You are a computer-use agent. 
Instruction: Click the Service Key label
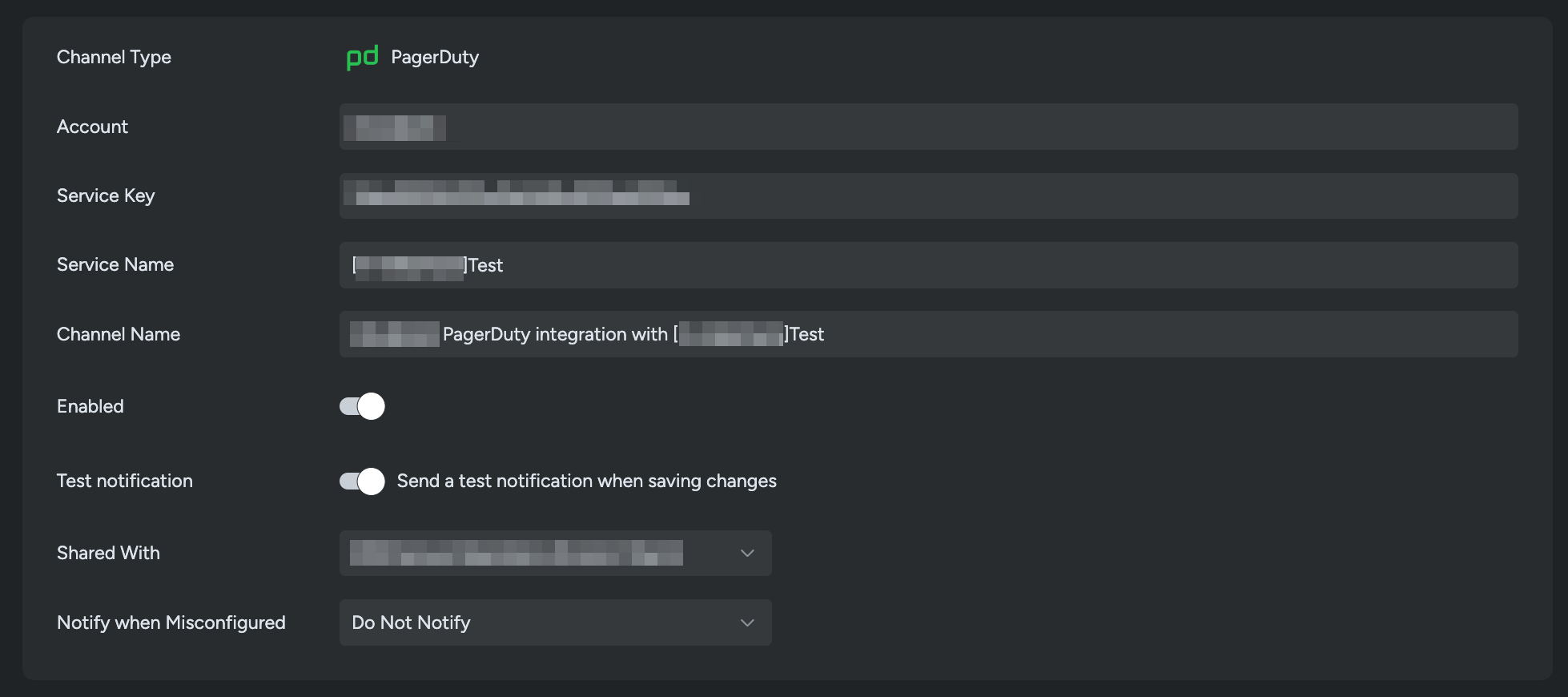coord(106,195)
